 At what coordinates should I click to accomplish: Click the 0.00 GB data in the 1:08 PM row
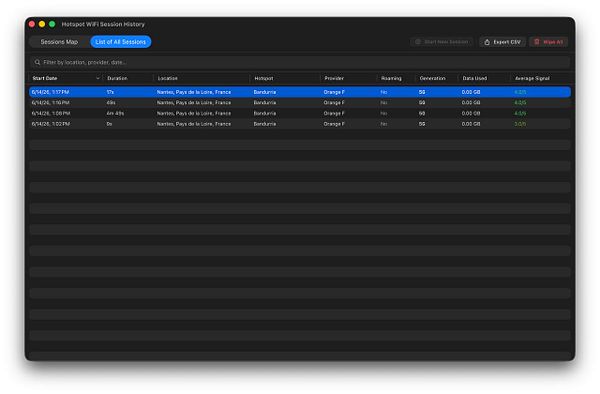(471, 114)
